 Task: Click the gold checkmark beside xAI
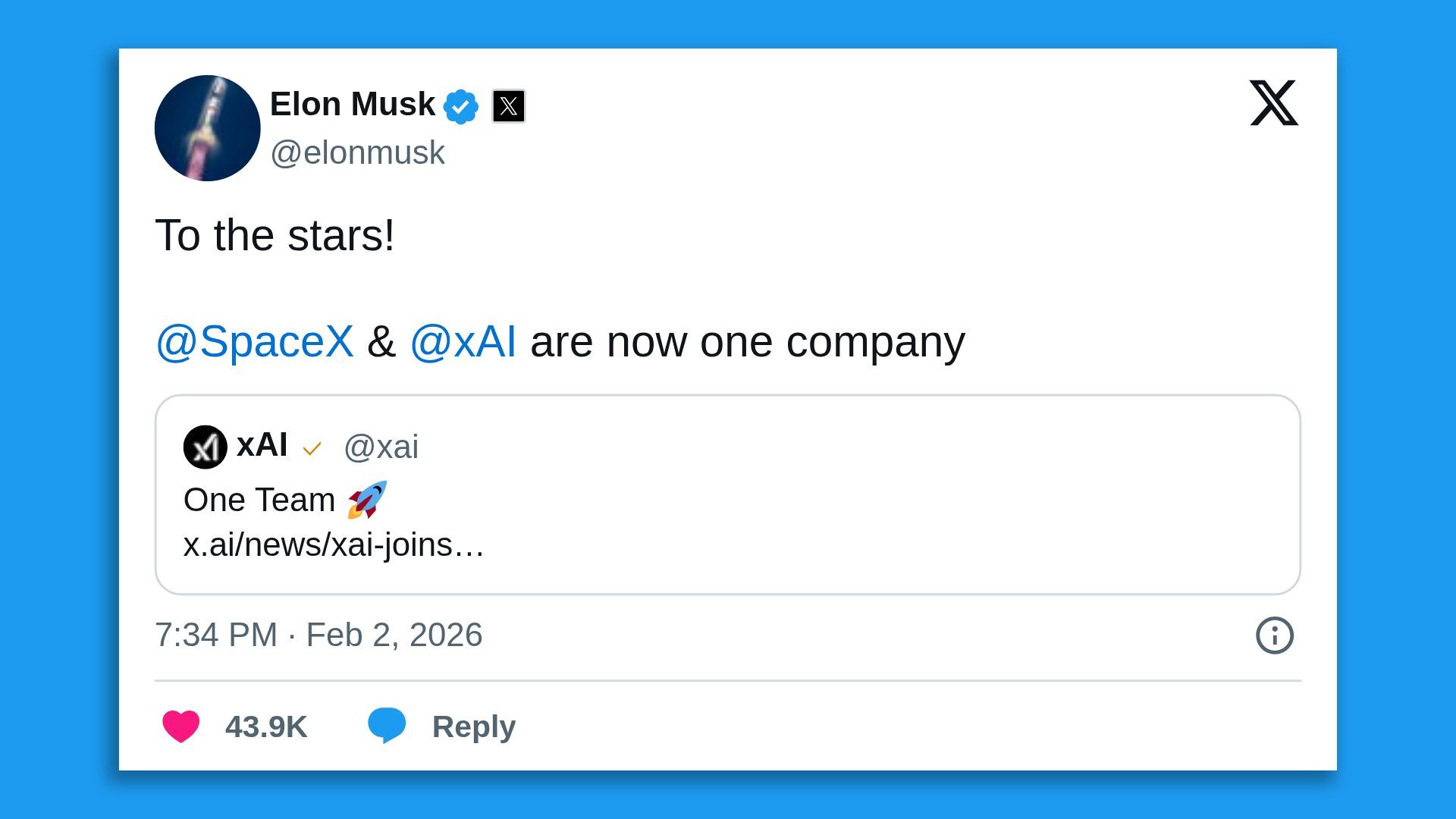coord(313,449)
